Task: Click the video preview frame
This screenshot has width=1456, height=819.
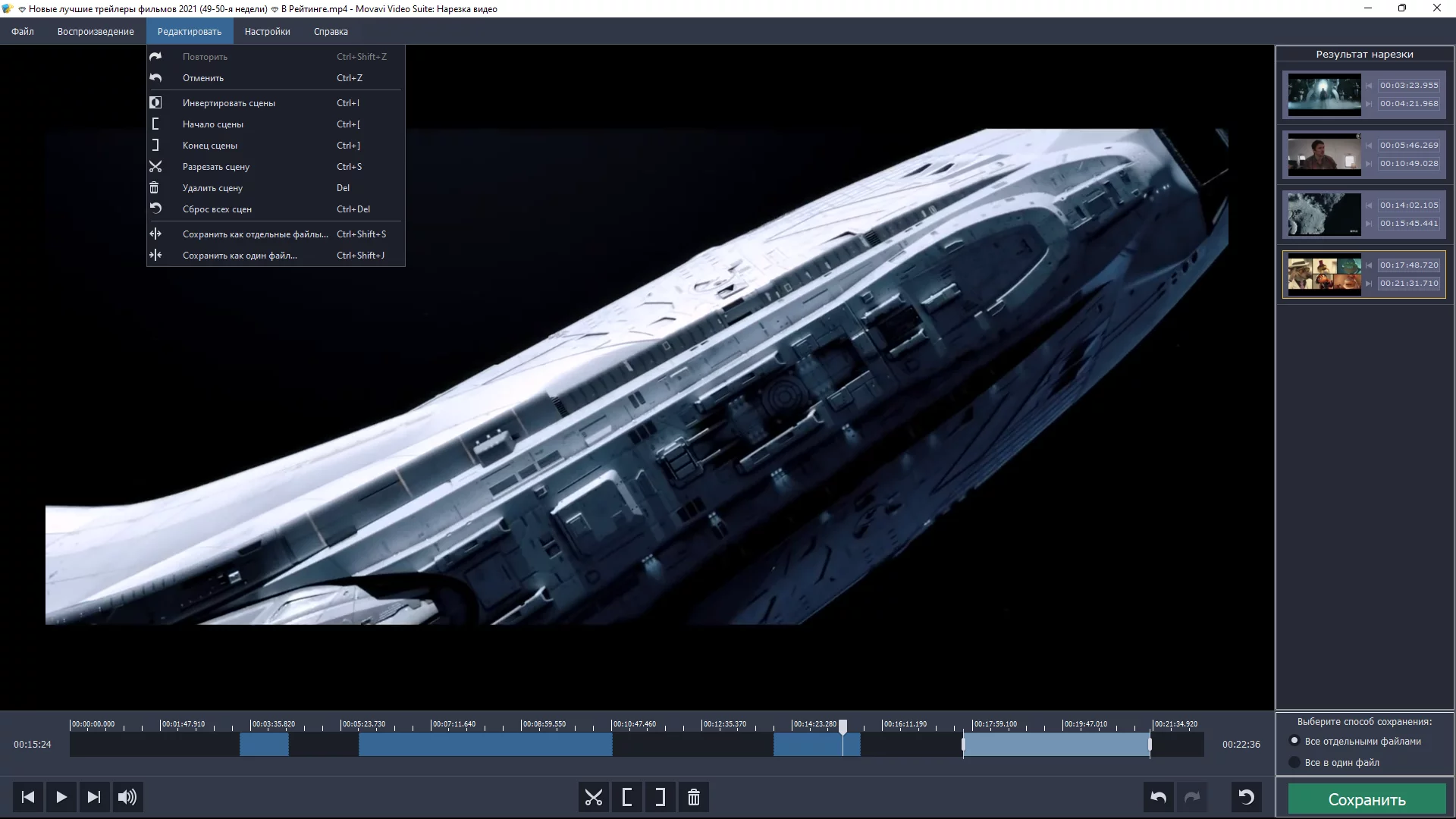Action: click(637, 377)
